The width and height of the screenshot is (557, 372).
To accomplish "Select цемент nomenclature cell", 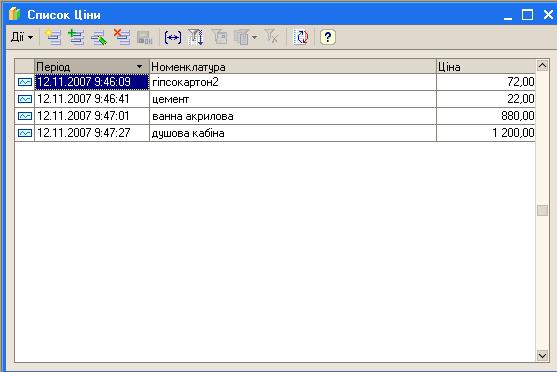I will (x=293, y=99).
